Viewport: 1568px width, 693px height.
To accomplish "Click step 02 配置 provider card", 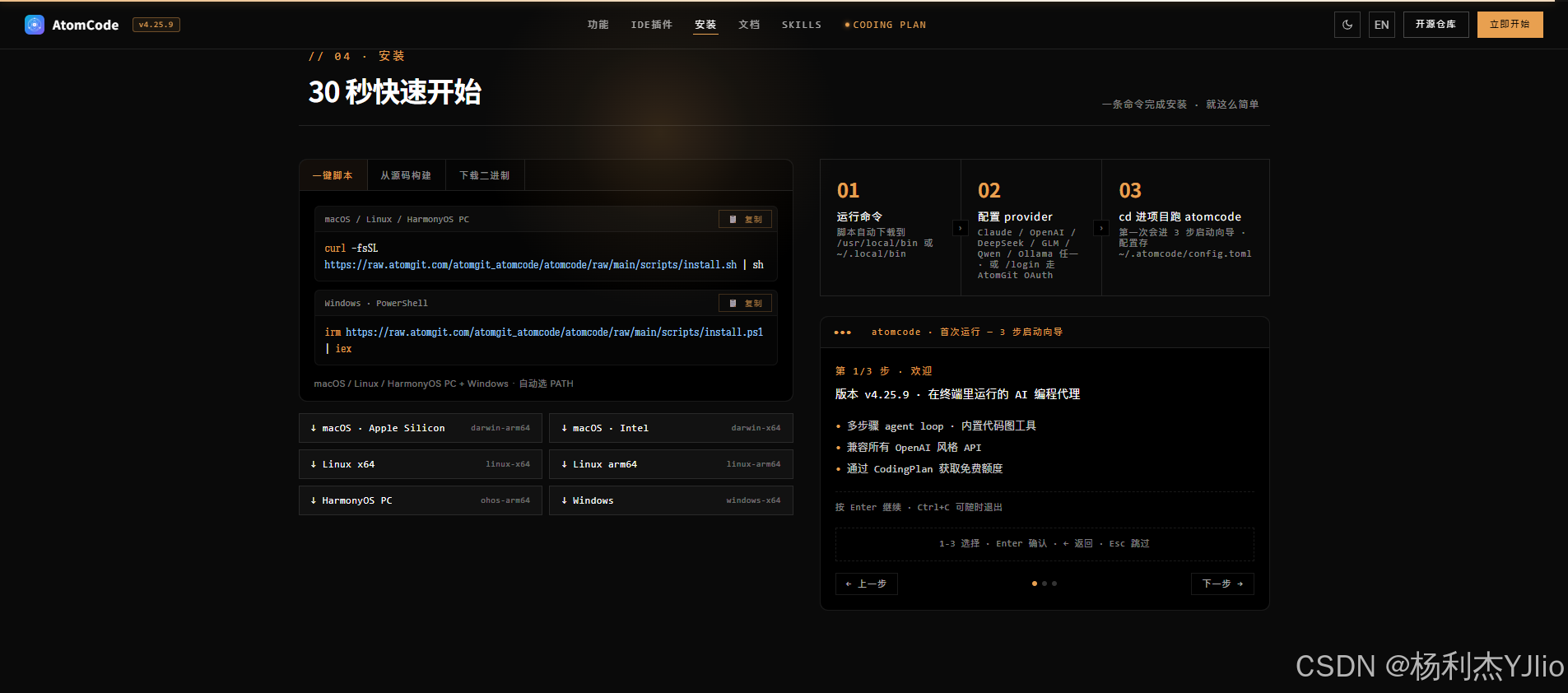I will click(x=1031, y=227).
